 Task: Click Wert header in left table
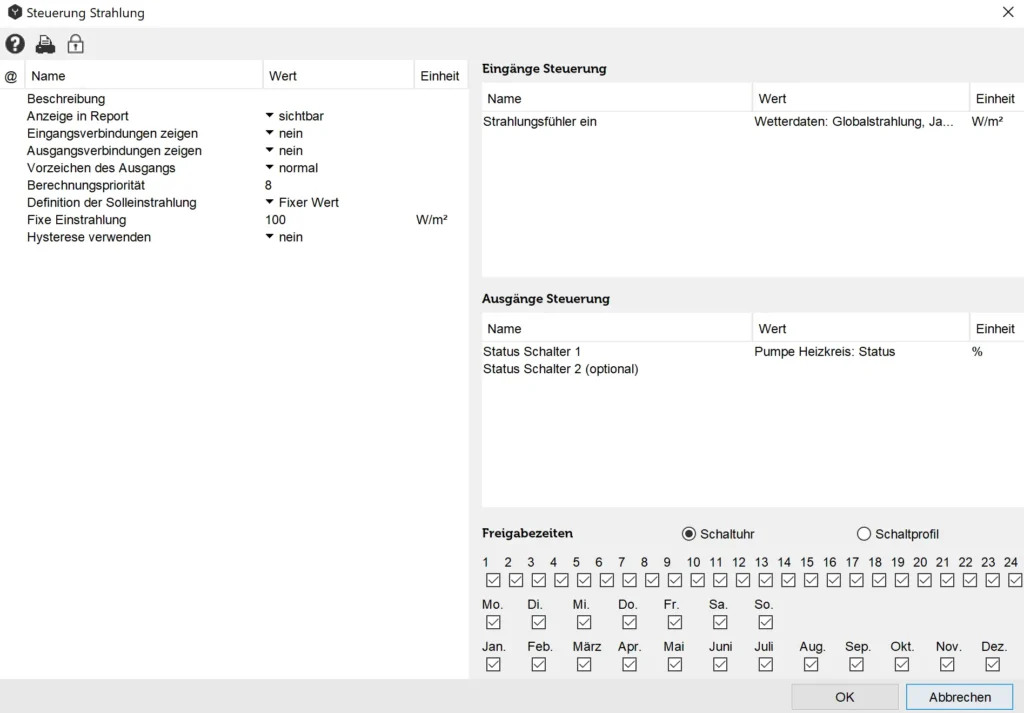pos(338,76)
